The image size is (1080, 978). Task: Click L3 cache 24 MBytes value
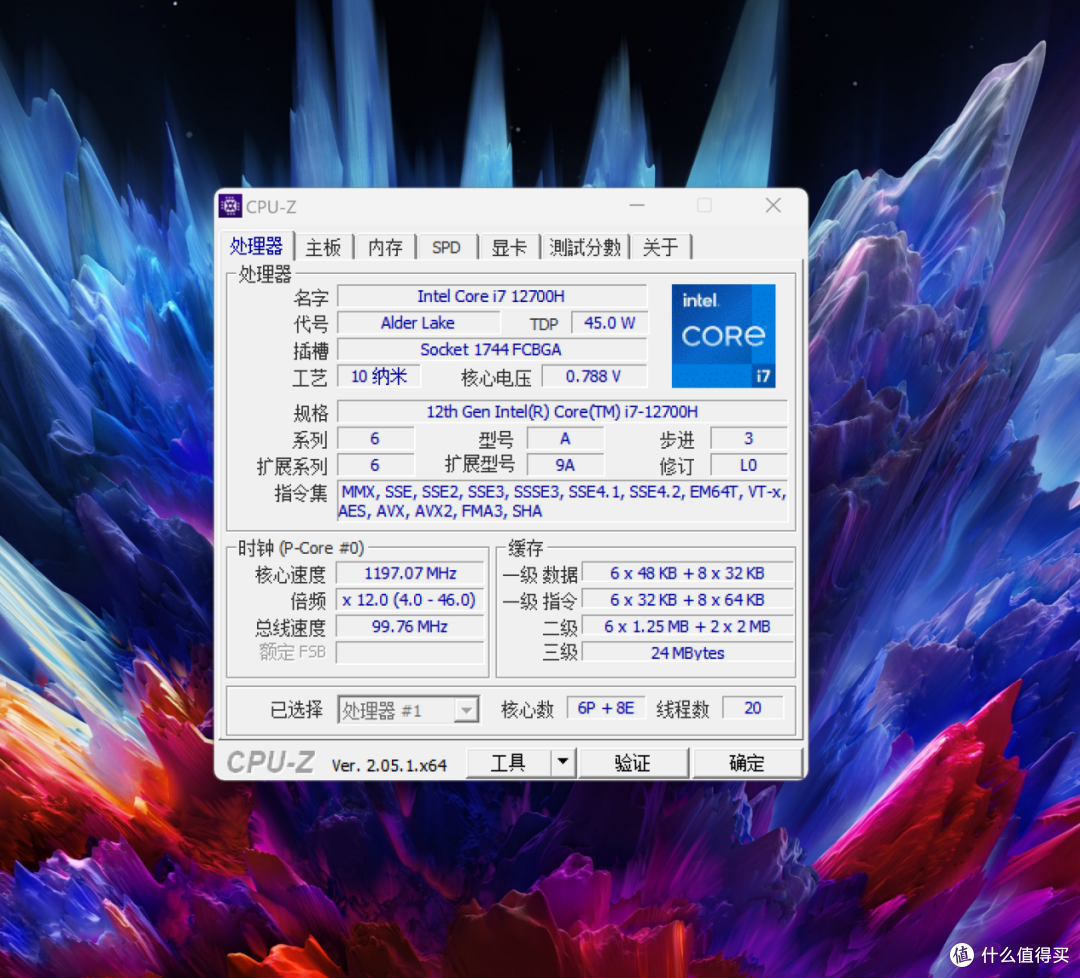(x=687, y=652)
